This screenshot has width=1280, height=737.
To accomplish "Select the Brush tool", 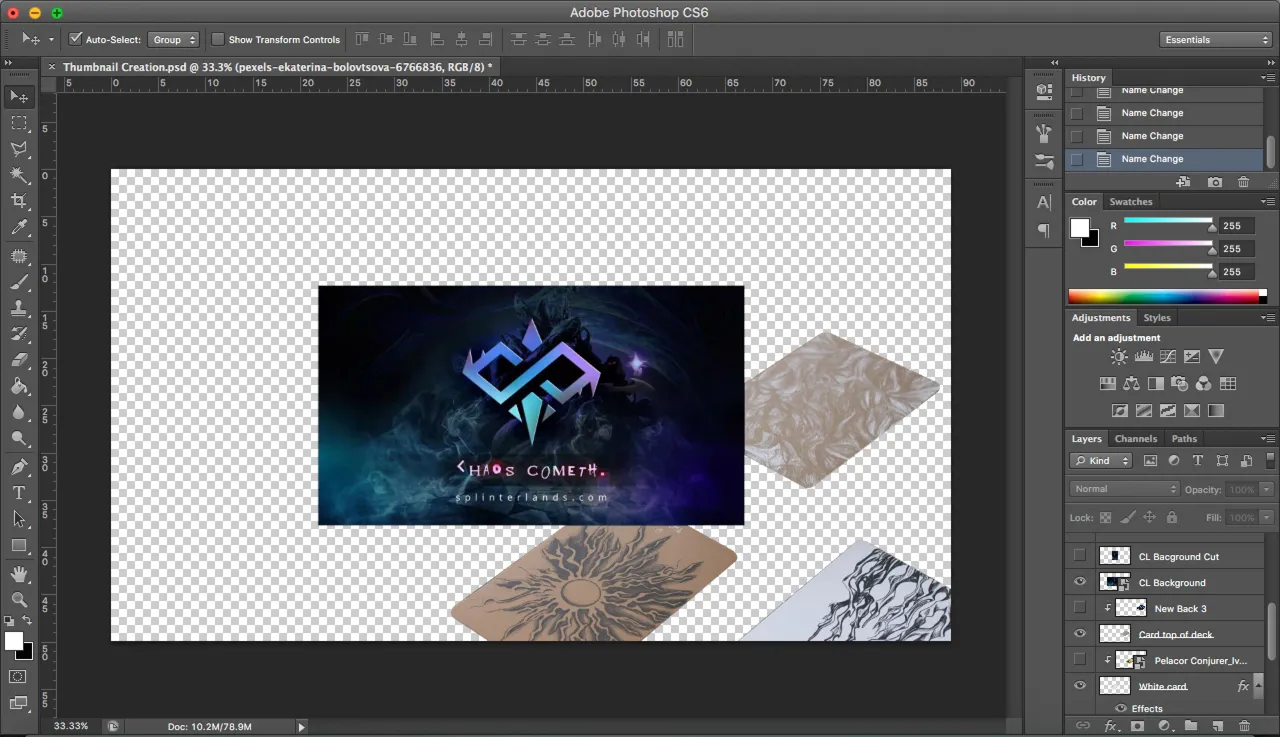I will [x=19, y=282].
